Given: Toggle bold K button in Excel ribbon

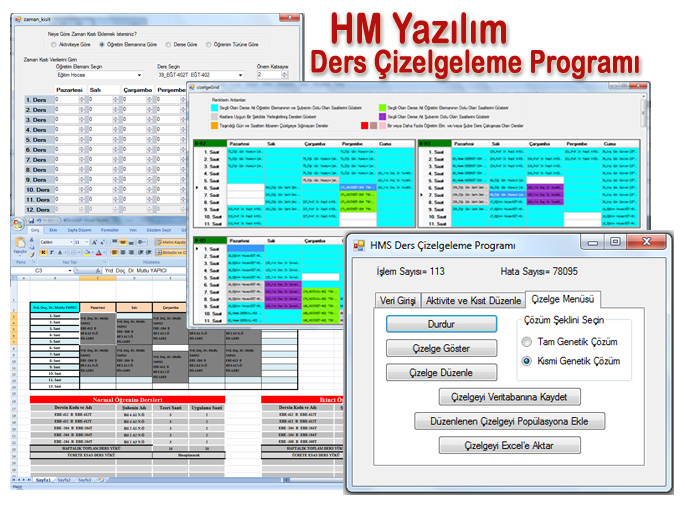Looking at the screenshot, I should (x=44, y=252).
